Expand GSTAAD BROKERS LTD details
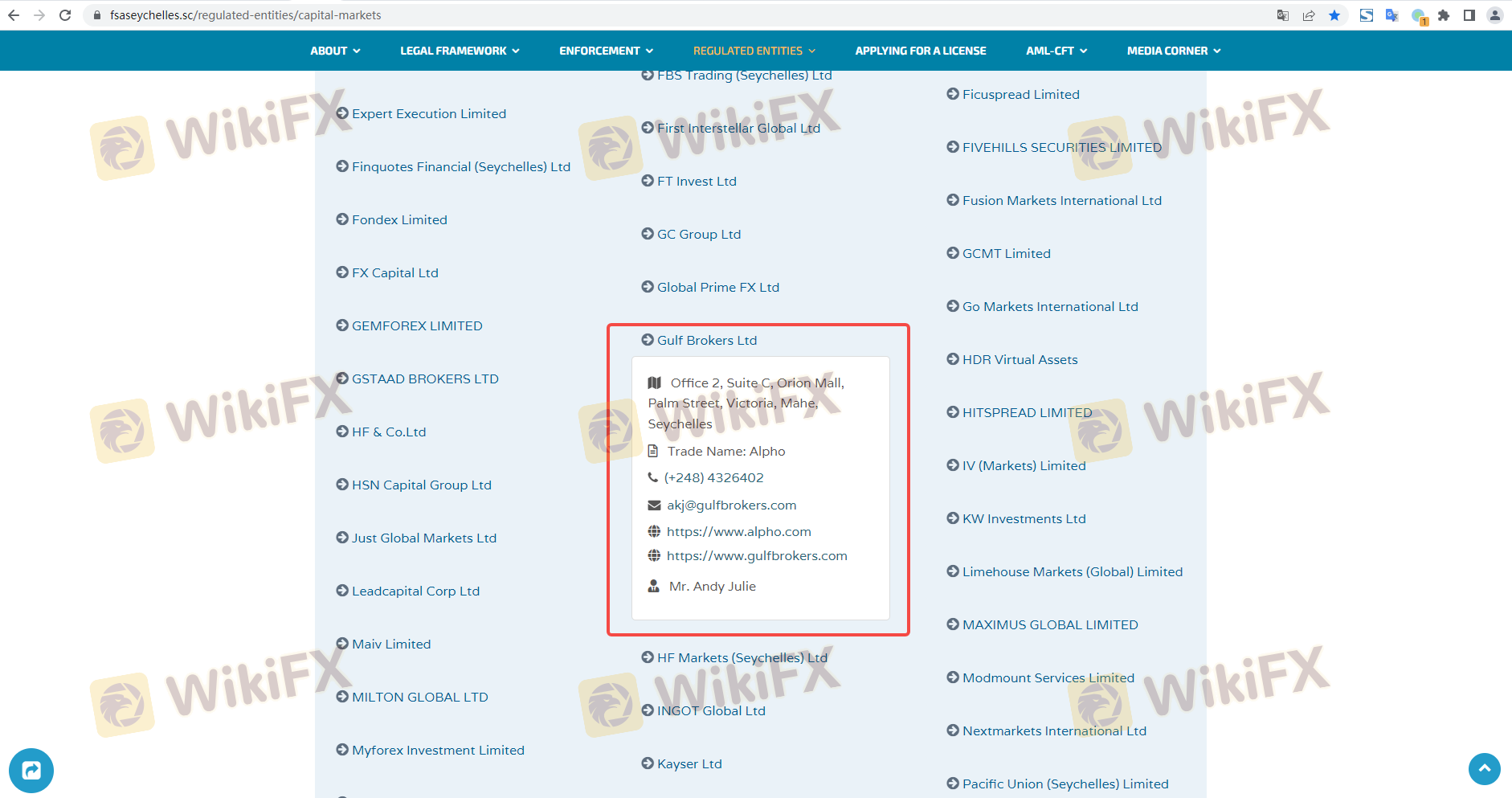The height and width of the screenshot is (798, 1512). click(x=425, y=379)
